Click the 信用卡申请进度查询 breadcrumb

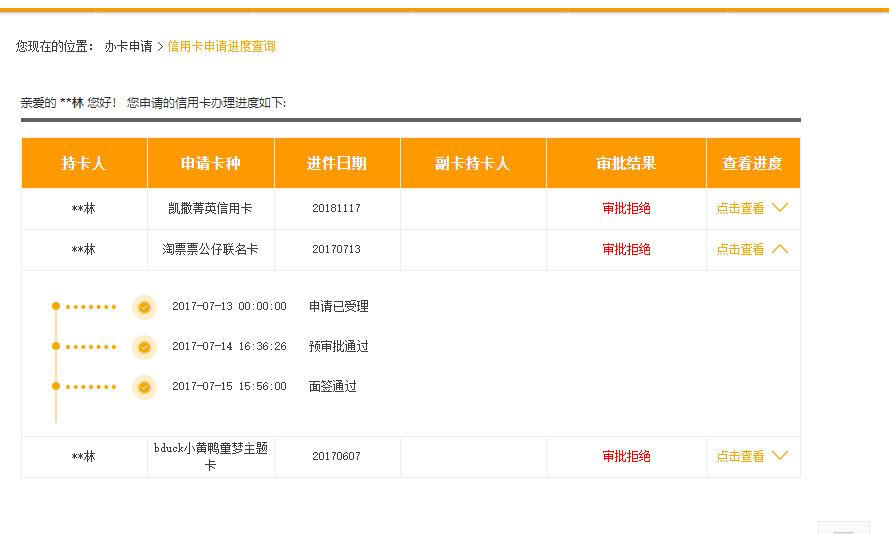coord(221,46)
